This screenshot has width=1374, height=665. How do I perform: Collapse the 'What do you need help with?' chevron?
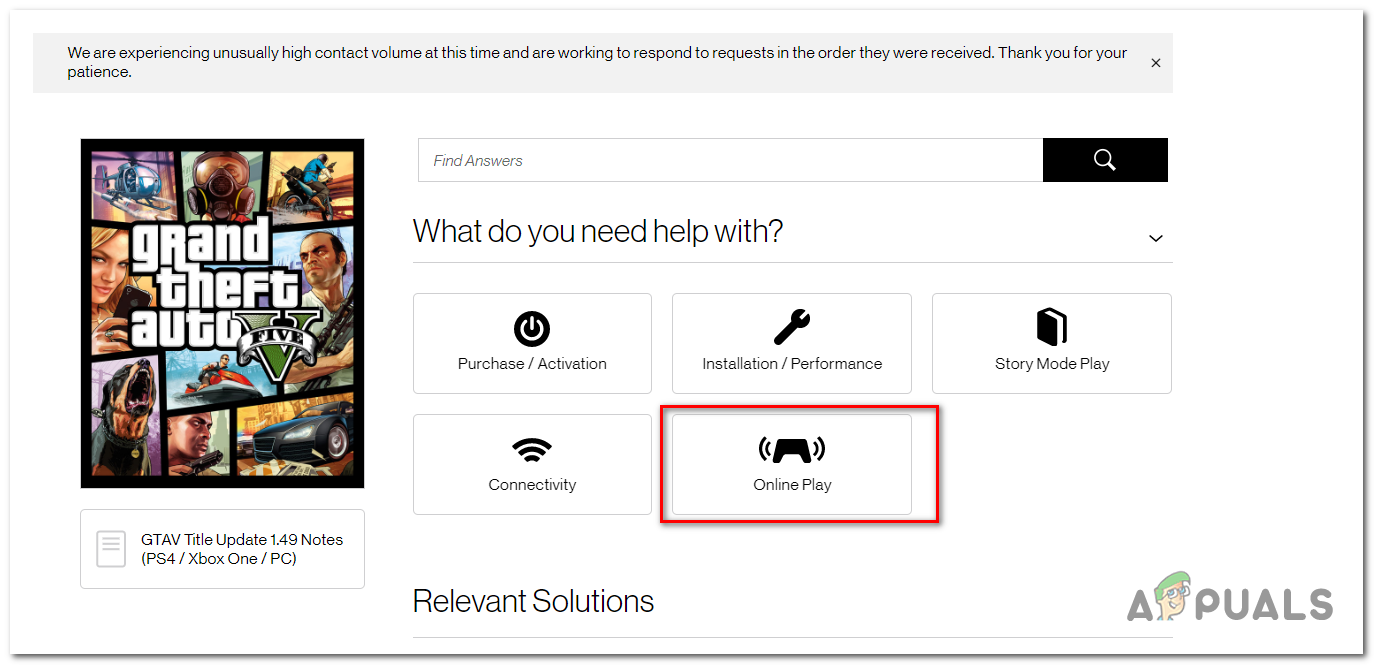[x=1155, y=238]
